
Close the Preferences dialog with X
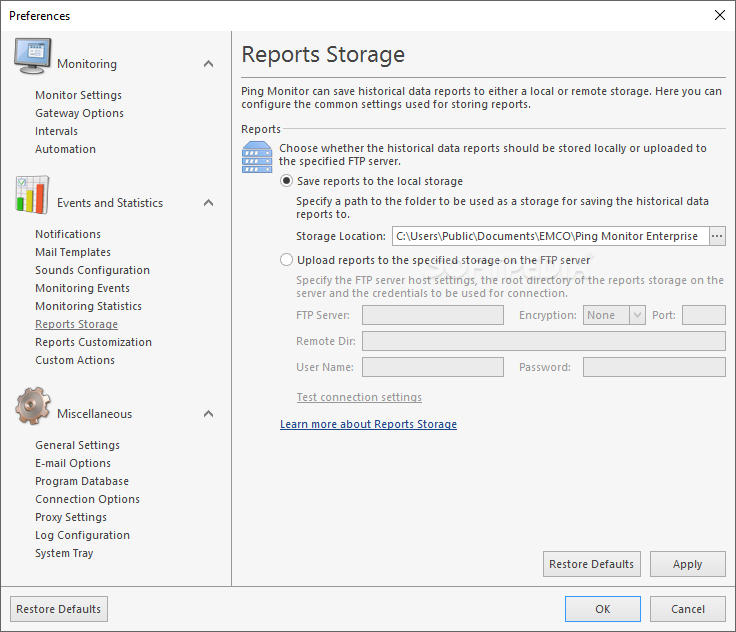(719, 15)
